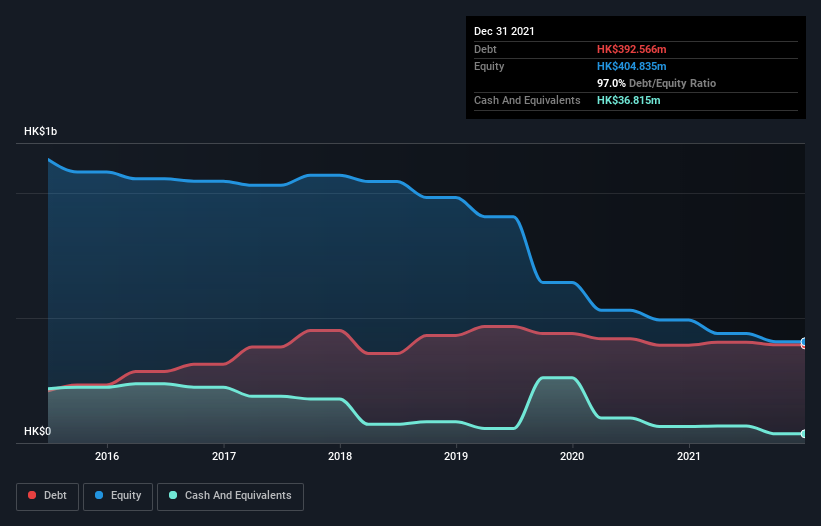Screen dimensions: 821x526
Task: Click the HK$1b y-axis label
Action: coord(40,131)
